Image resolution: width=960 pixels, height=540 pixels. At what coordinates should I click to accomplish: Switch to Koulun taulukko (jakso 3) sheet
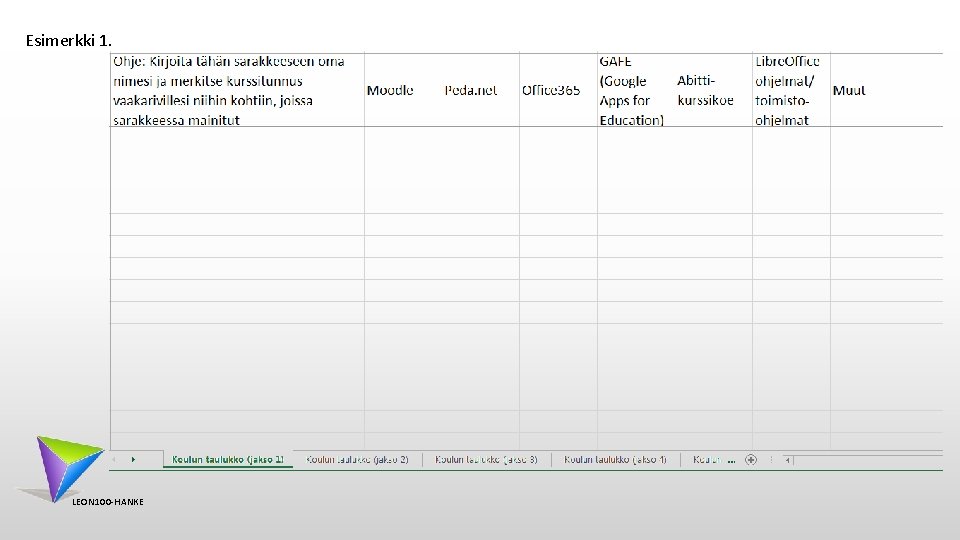click(x=486, y=459)
